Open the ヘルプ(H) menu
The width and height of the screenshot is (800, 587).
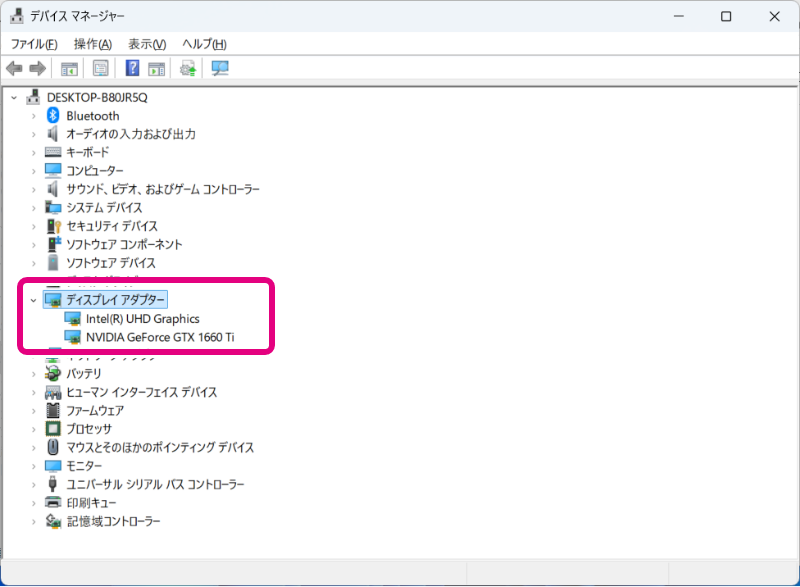click(x=204, y=44)
